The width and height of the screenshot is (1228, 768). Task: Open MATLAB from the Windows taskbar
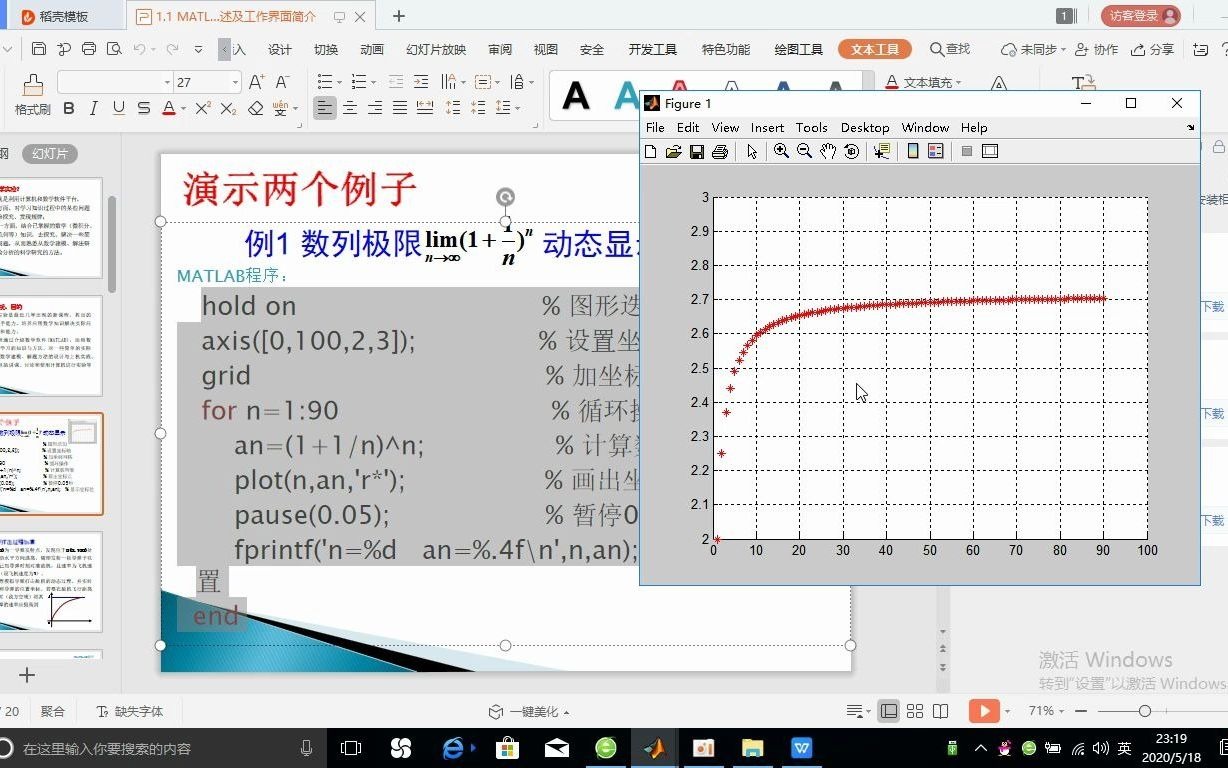[x=655, y=747]
